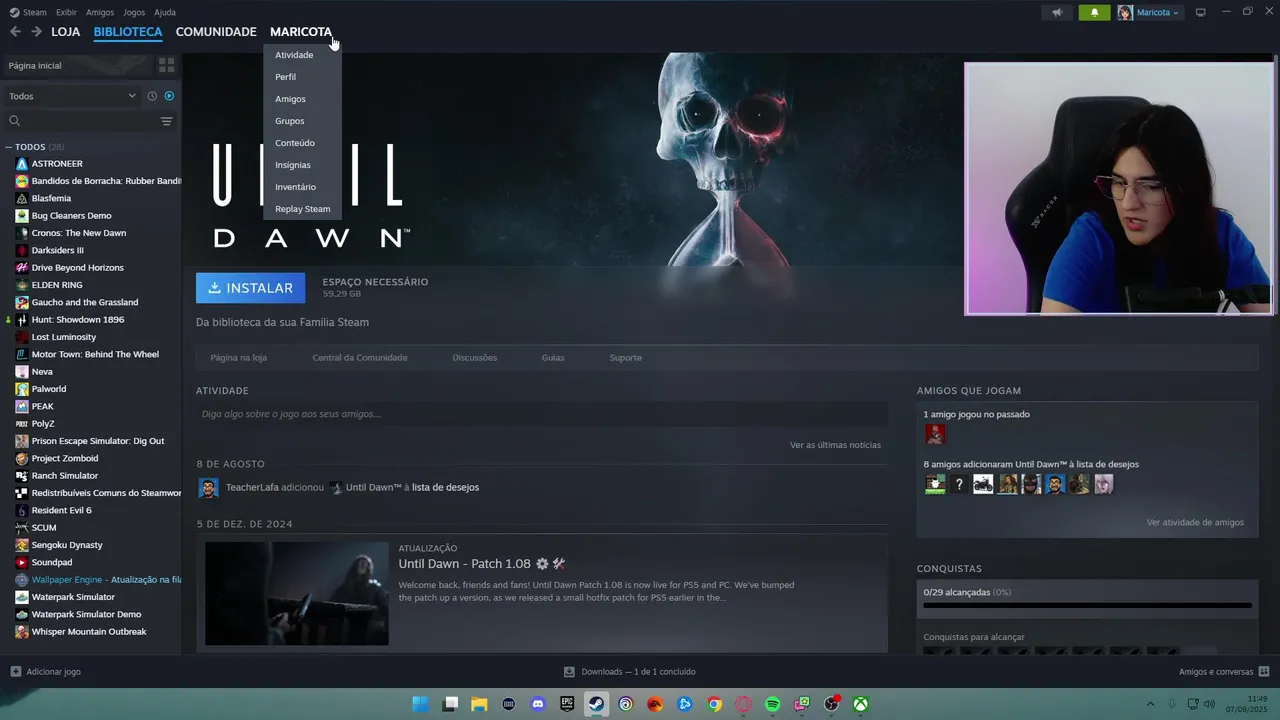The height and width of the screenshot is (720, 1280).
Task: Click the PEAK game icon
Action: (x=22, y=407)
